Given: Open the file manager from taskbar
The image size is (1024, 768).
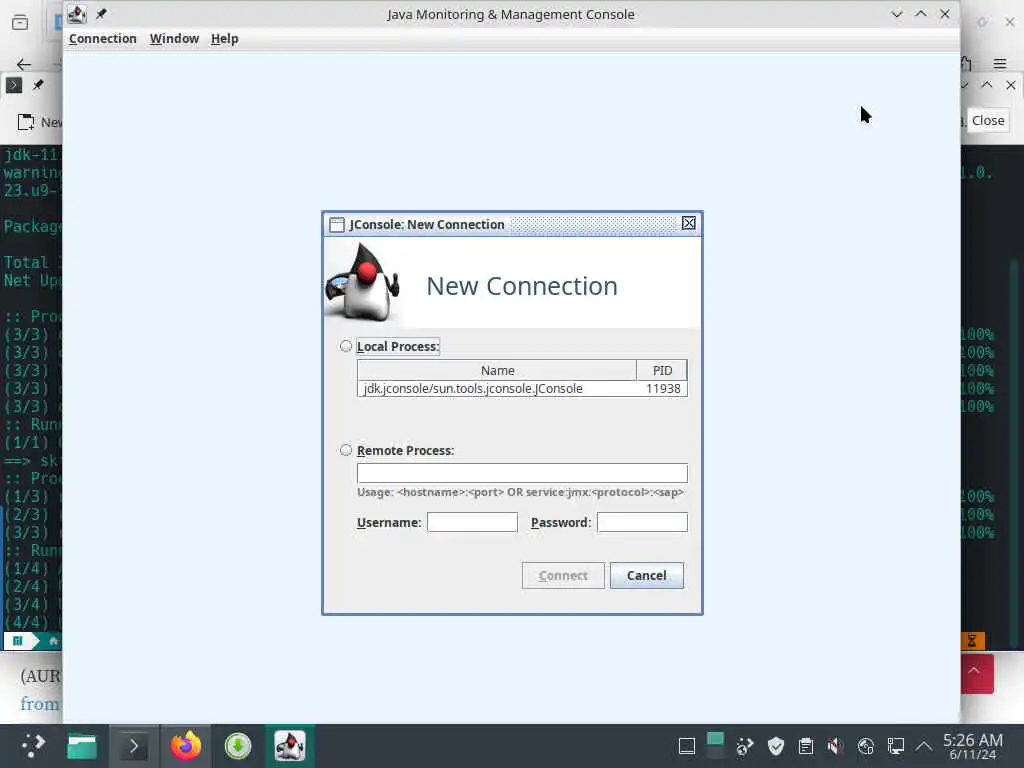Looking at the screenshot, I should (x=82, y=746).
